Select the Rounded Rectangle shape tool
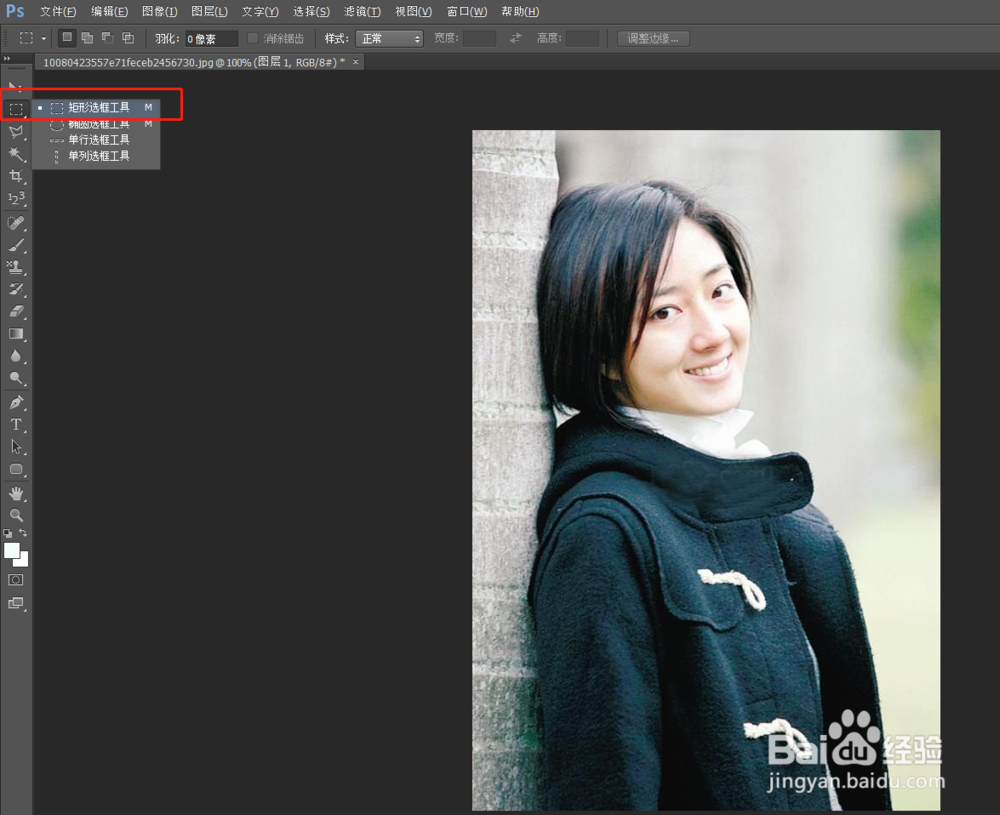This screenshot has width=1000, height=815. point(15,469)
